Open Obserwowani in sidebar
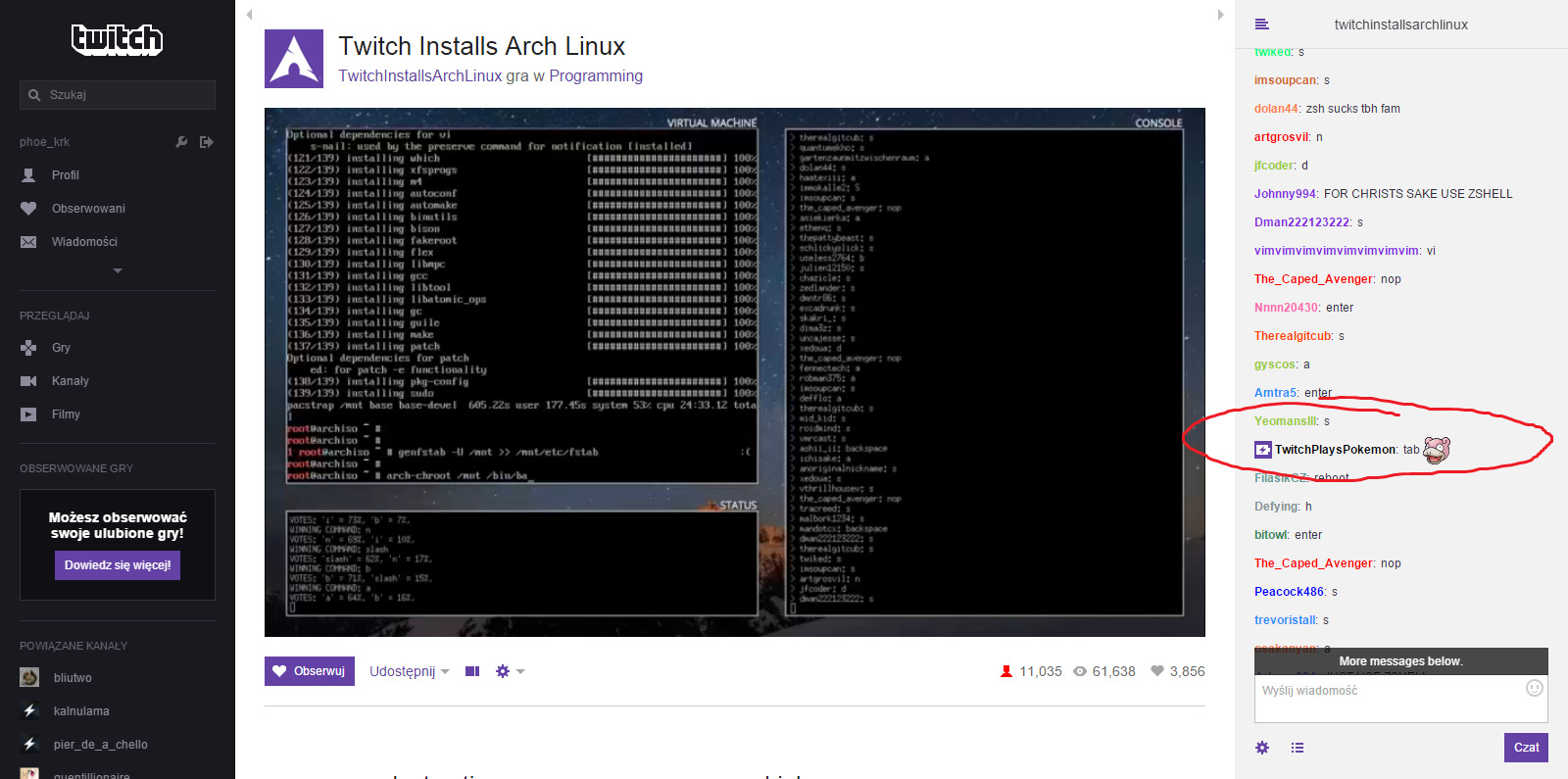 [88, 209]
